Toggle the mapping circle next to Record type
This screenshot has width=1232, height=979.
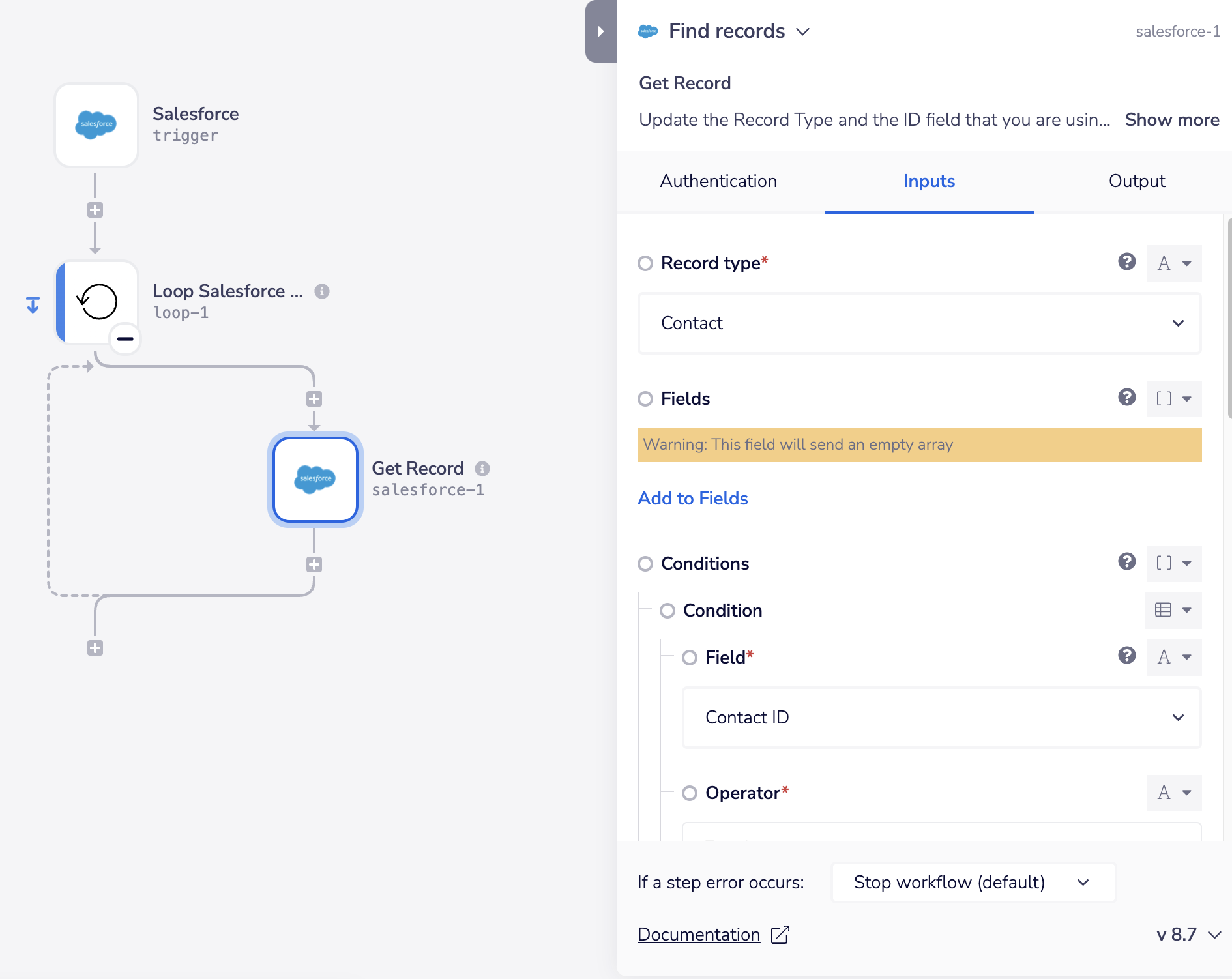tap(645, 263)
